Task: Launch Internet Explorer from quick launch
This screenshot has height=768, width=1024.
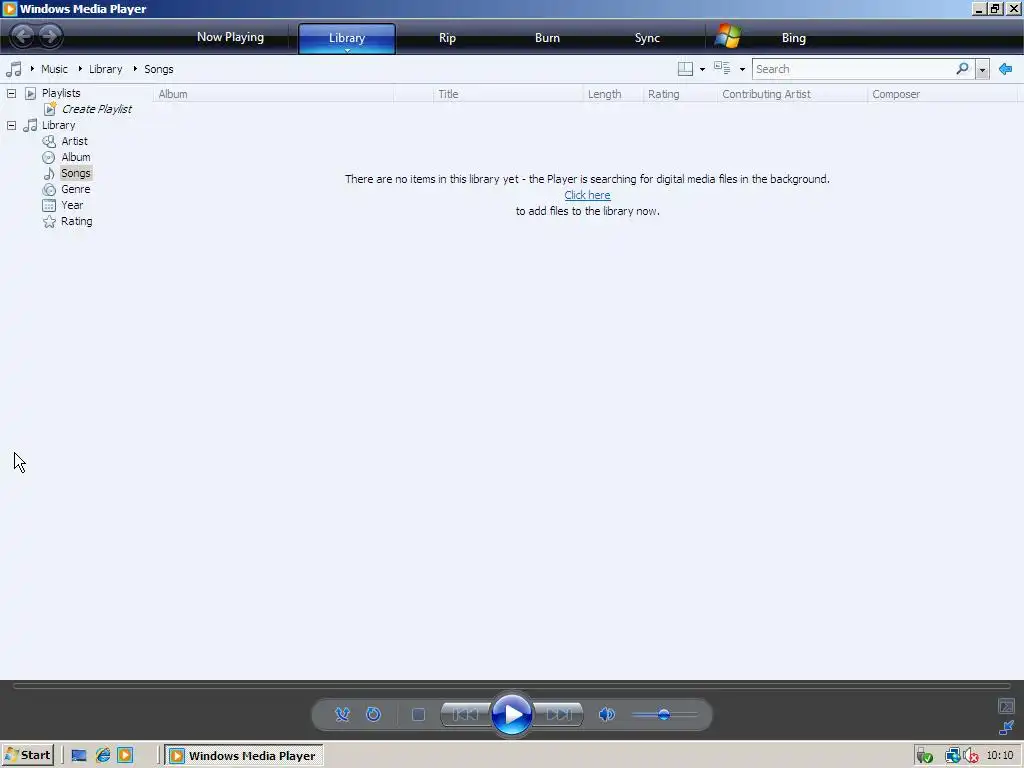Action: 103,756
